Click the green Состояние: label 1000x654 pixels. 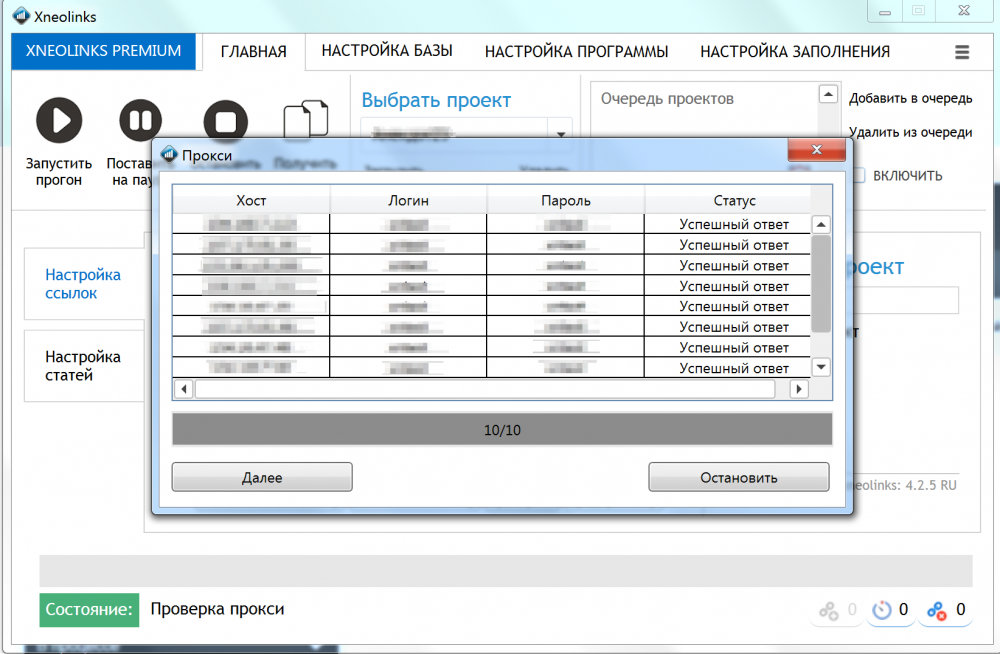pyautogui.click(x=89, y=610)
